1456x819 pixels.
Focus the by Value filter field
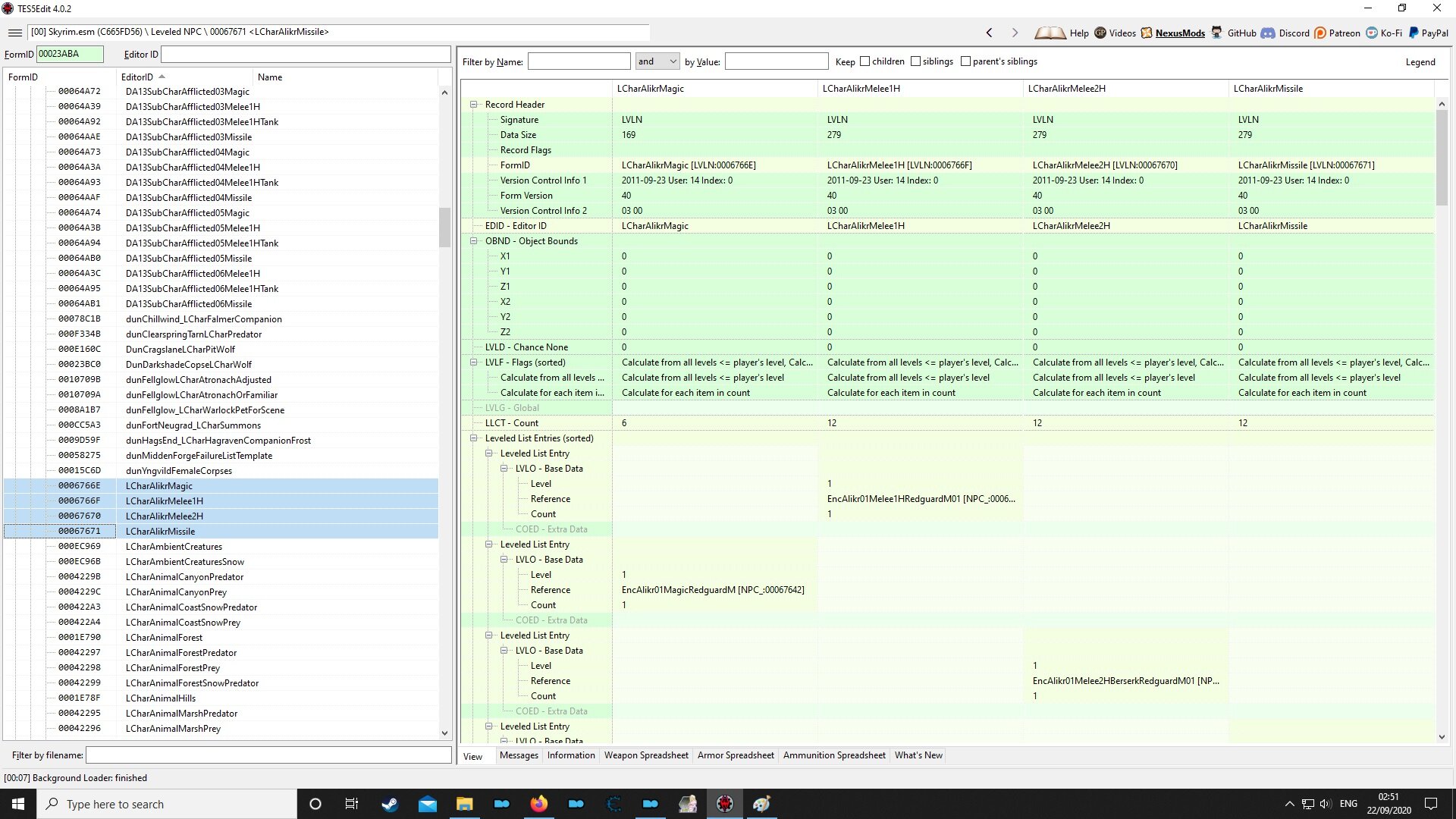(x=776, y=61)
